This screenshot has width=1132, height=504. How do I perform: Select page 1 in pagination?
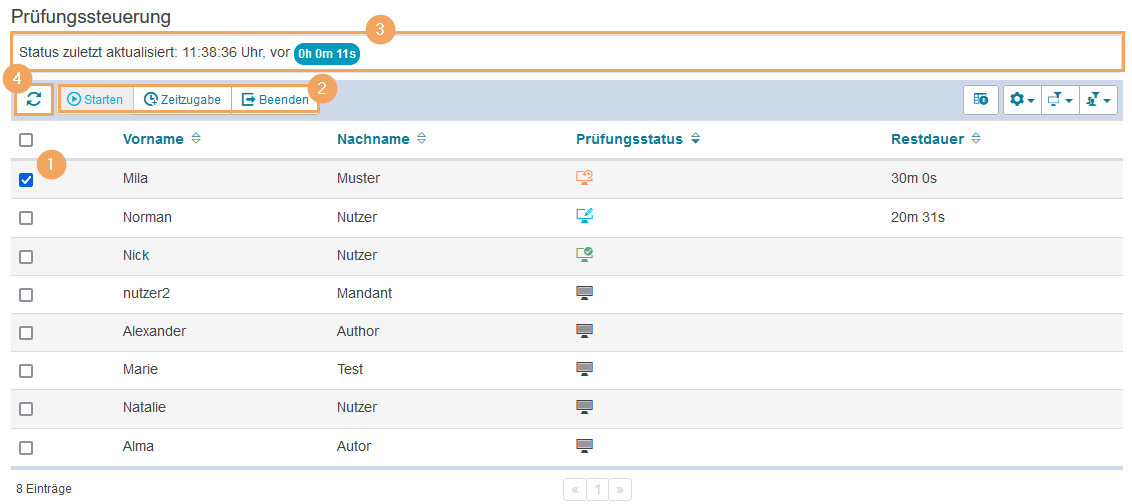click(x=597, y=490)
